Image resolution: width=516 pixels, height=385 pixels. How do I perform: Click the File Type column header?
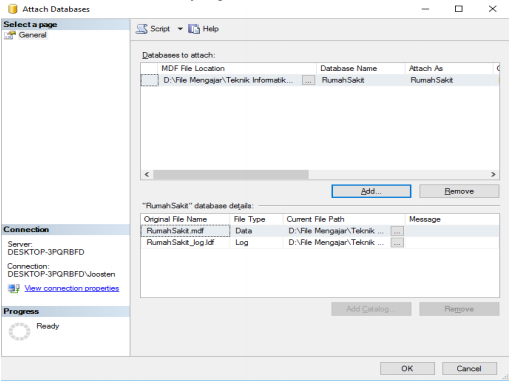point(256,219)
